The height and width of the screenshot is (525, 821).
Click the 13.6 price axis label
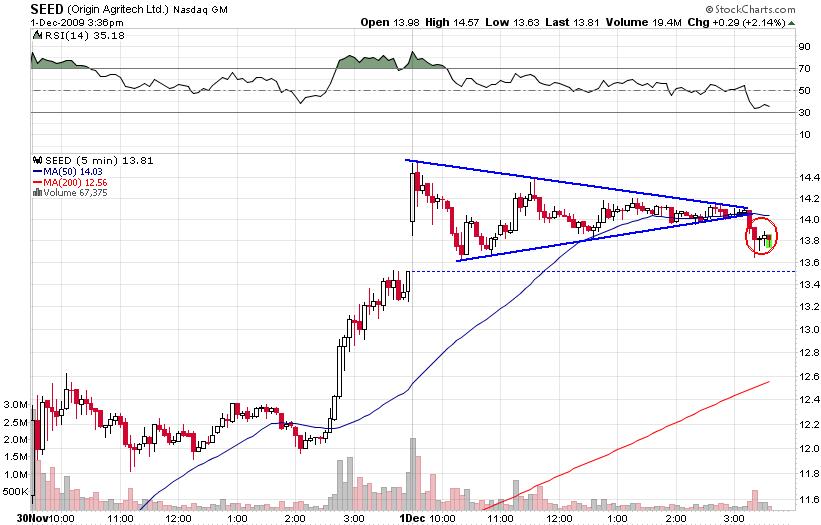pyautogui.click(x=809, y=262)
